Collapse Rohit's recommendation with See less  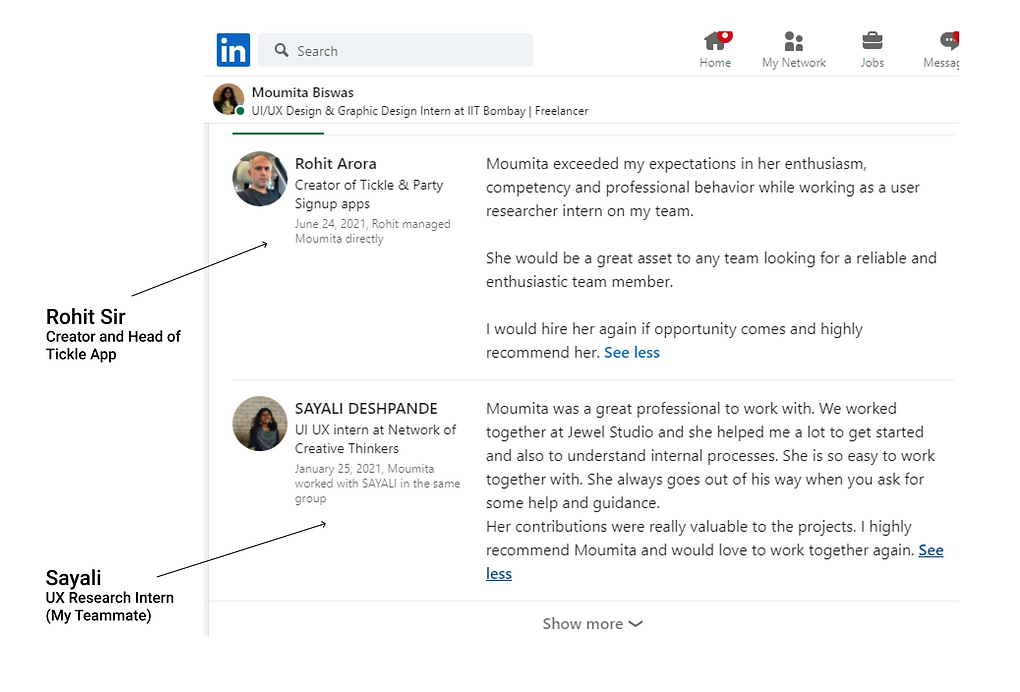(632, 353)
